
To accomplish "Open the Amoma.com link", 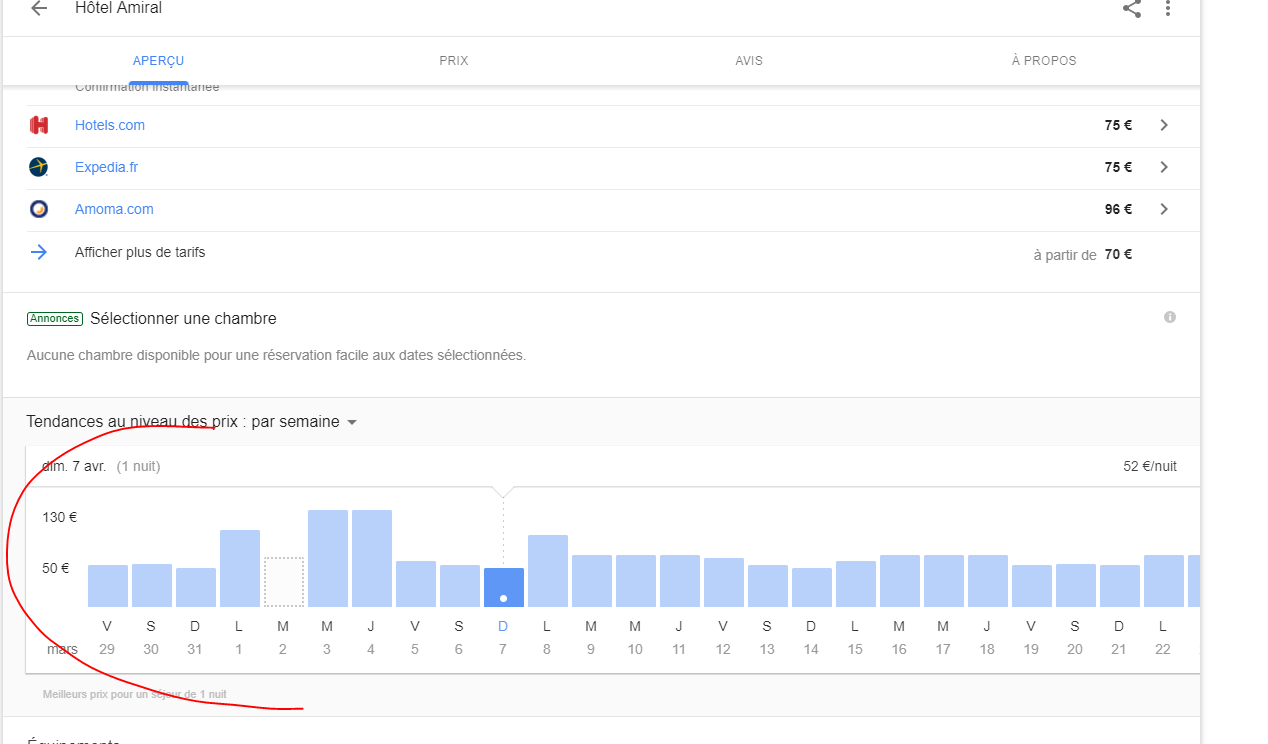I will click(x=114, y=209).
